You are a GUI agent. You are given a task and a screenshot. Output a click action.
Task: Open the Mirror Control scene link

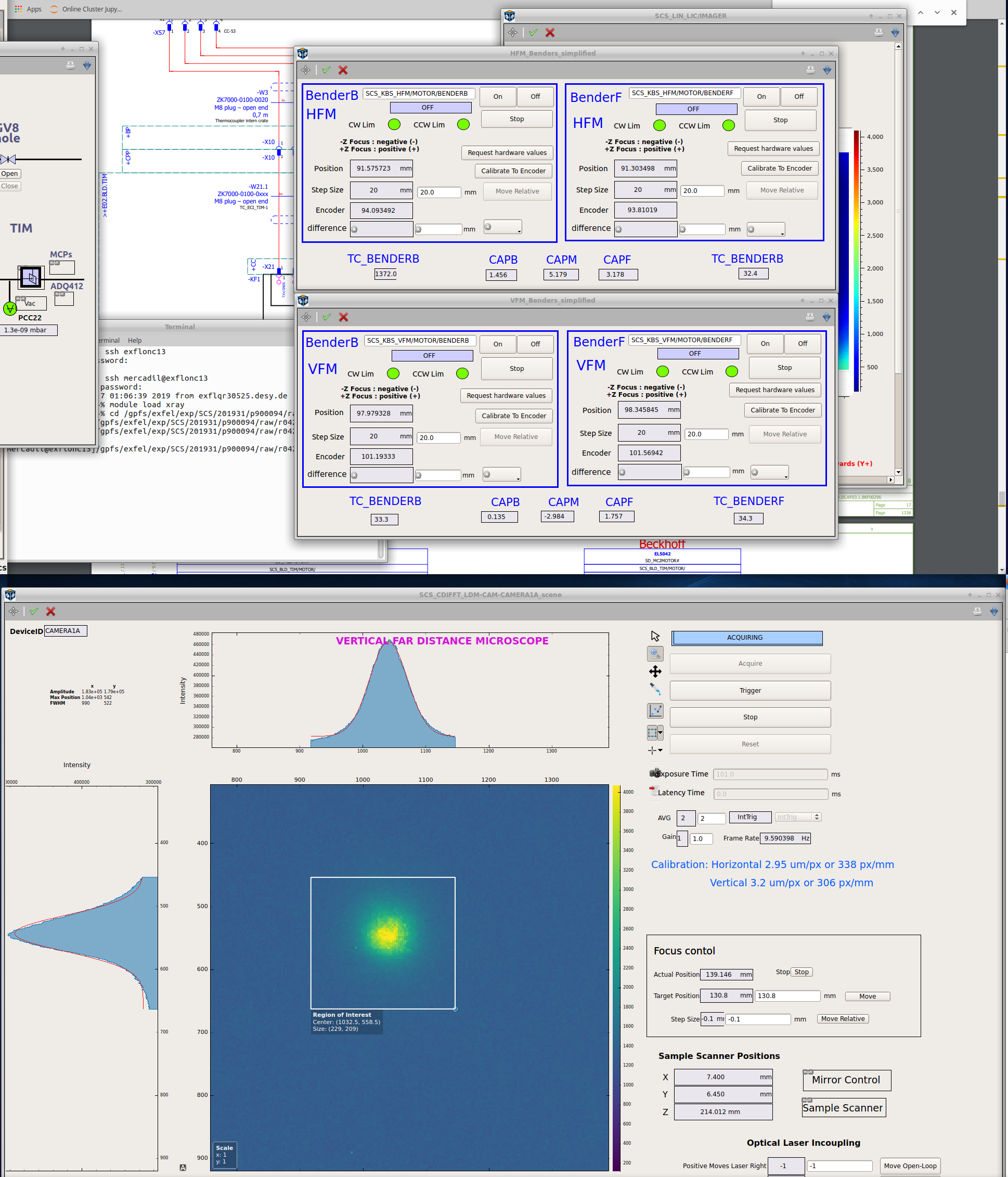coord(847,1080)
